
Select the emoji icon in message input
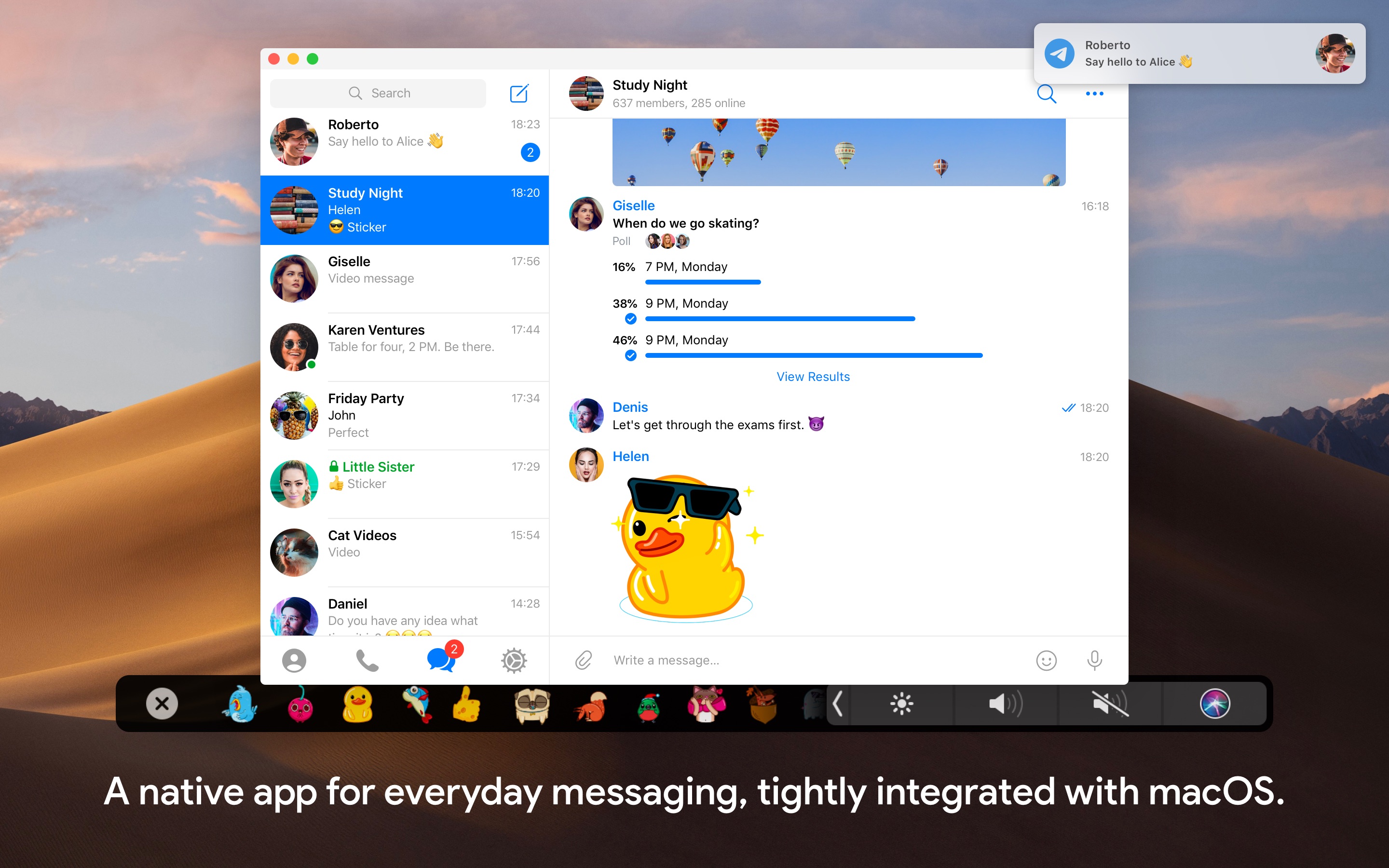click(x=1046, y=658)
